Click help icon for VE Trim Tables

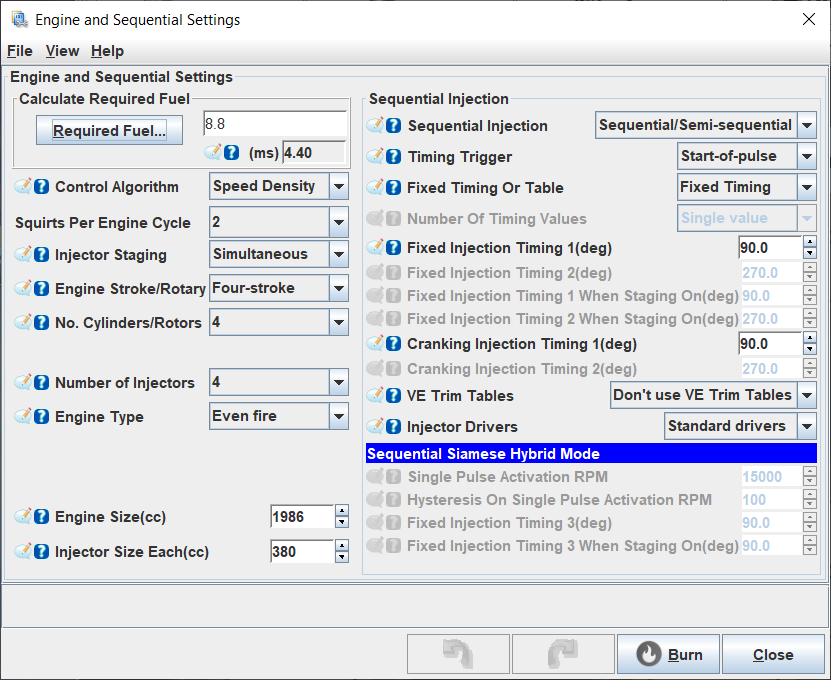[x=394, y=396]
